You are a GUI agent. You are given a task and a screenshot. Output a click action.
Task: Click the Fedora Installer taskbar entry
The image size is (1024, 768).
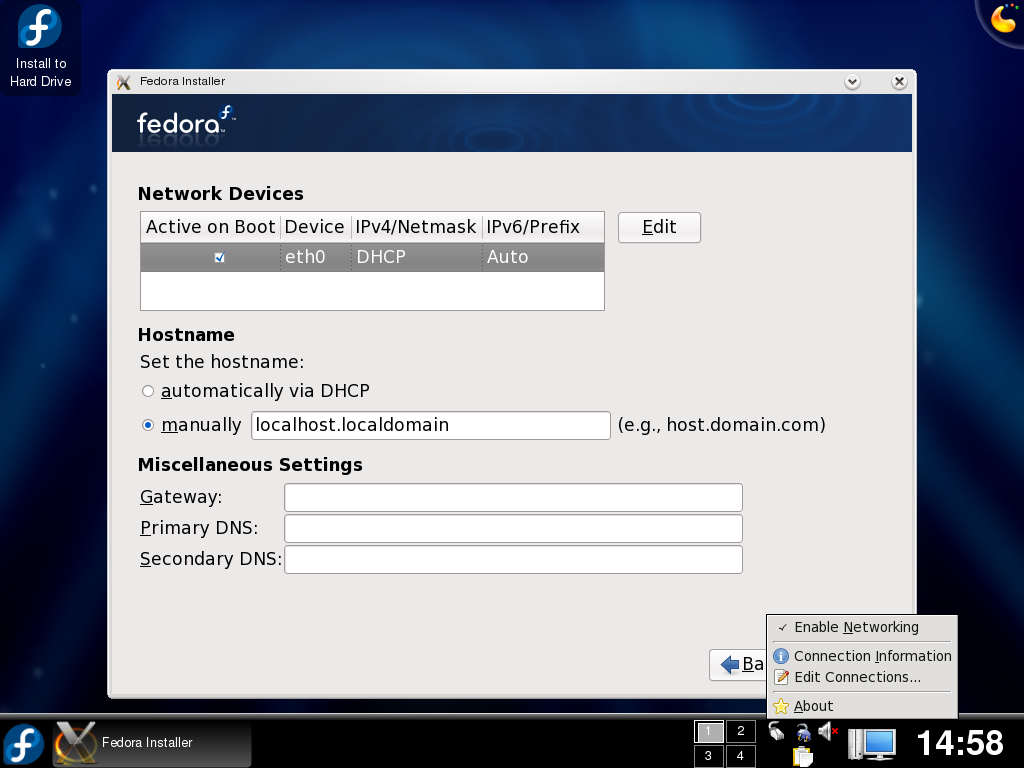pyautogui.click(x=152, y=743)
